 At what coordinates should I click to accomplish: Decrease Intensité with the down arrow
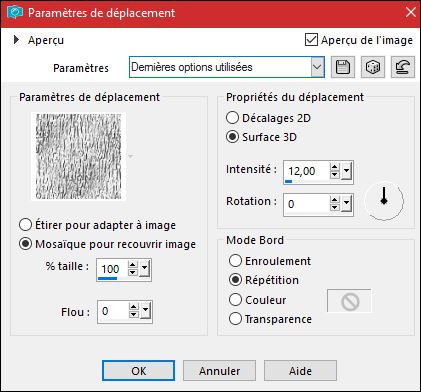(334, 175)
